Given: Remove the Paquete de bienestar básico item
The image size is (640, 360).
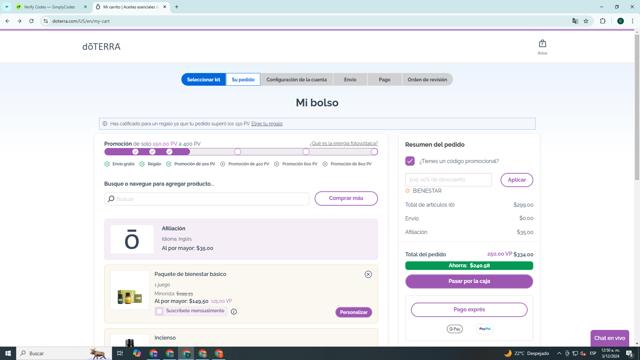Looking at the screenshot, I should tap(368, 275).
